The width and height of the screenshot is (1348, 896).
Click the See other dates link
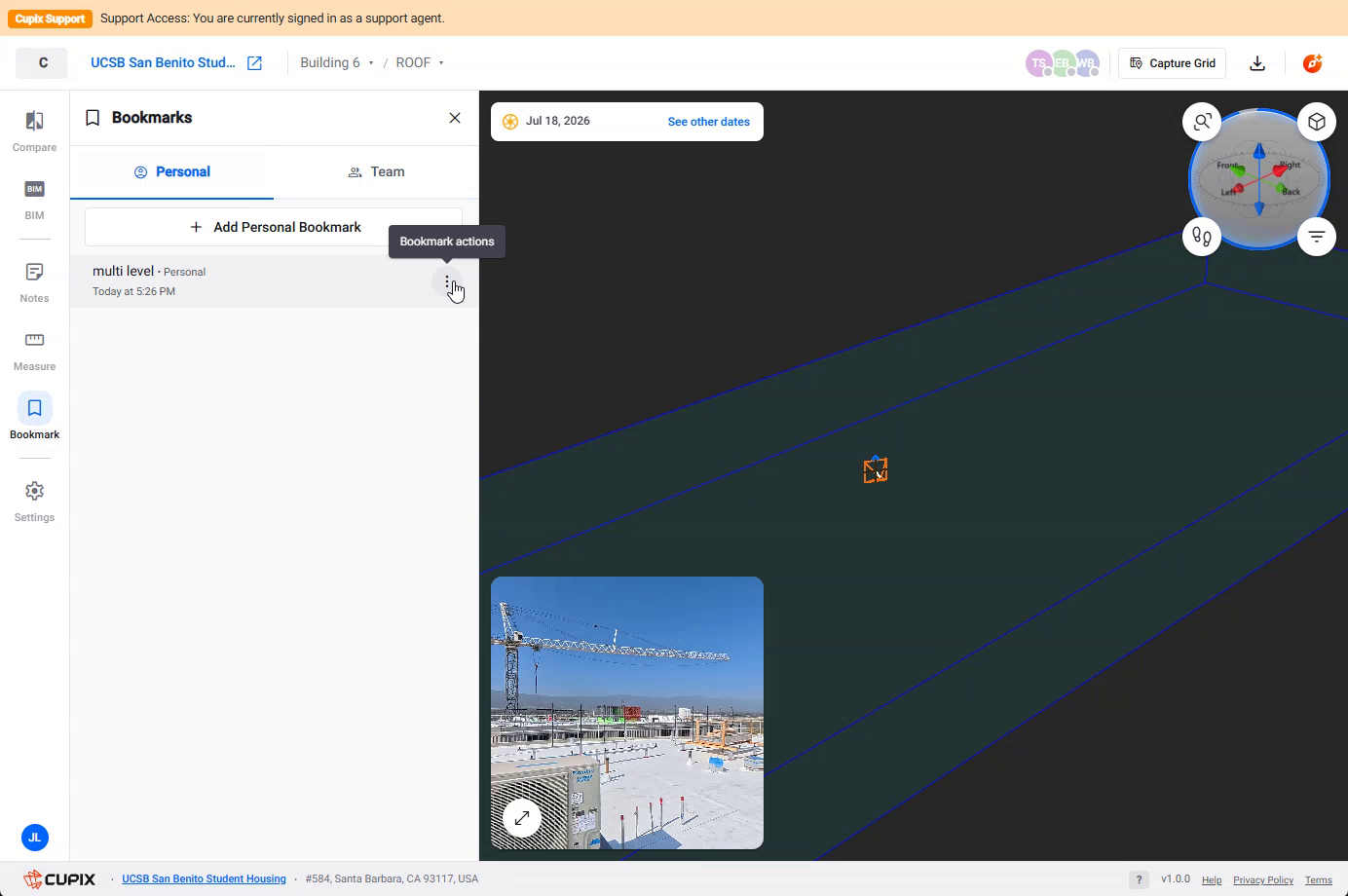(x=709, y=122)
